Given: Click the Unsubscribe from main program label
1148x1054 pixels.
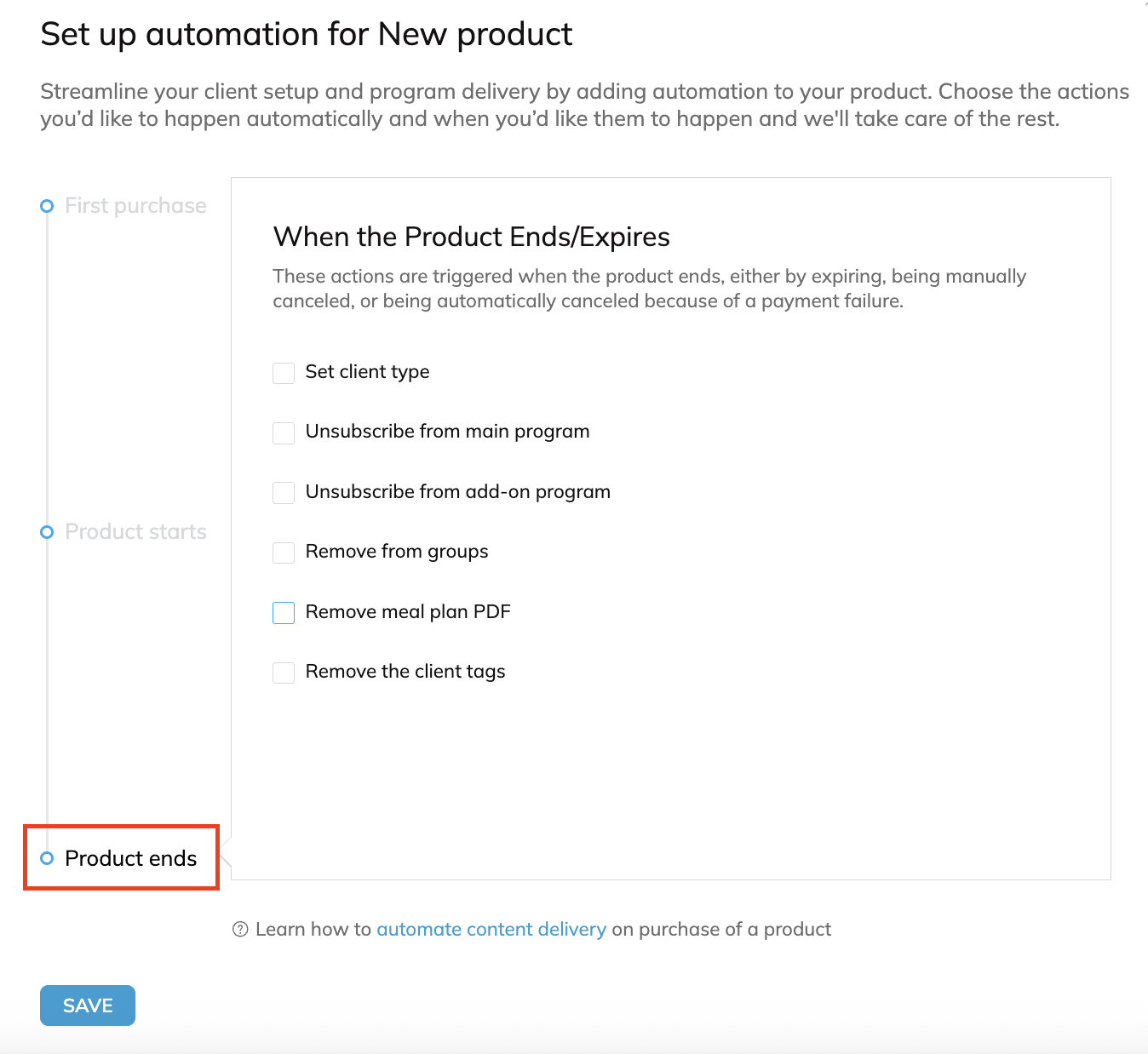Looking at the screenshot, I should click(x=447, y=432).
